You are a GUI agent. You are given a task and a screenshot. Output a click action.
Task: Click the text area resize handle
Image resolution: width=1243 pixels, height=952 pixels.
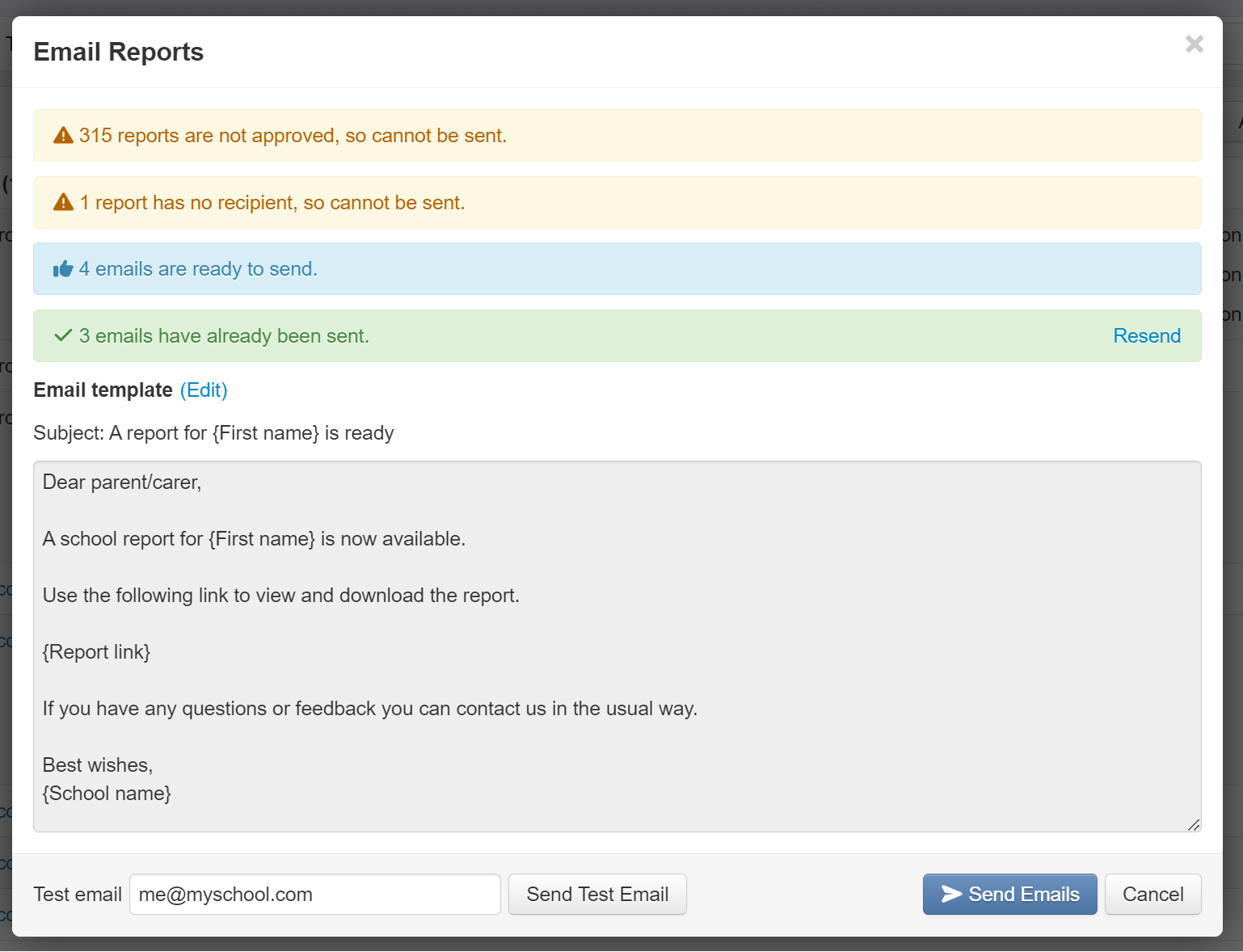pyautogui.click(x=1194, y=824)
